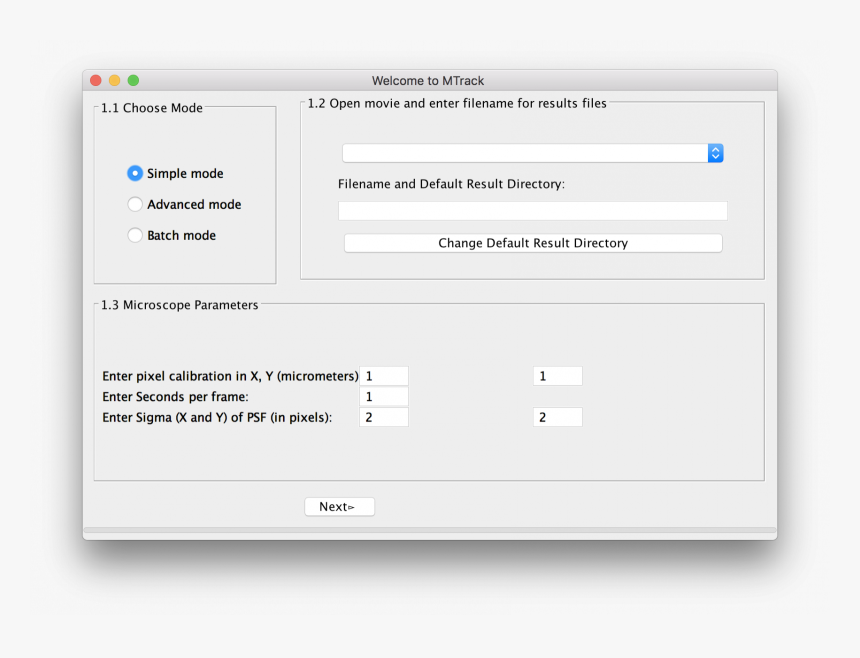Select Advanced mode

135,204
